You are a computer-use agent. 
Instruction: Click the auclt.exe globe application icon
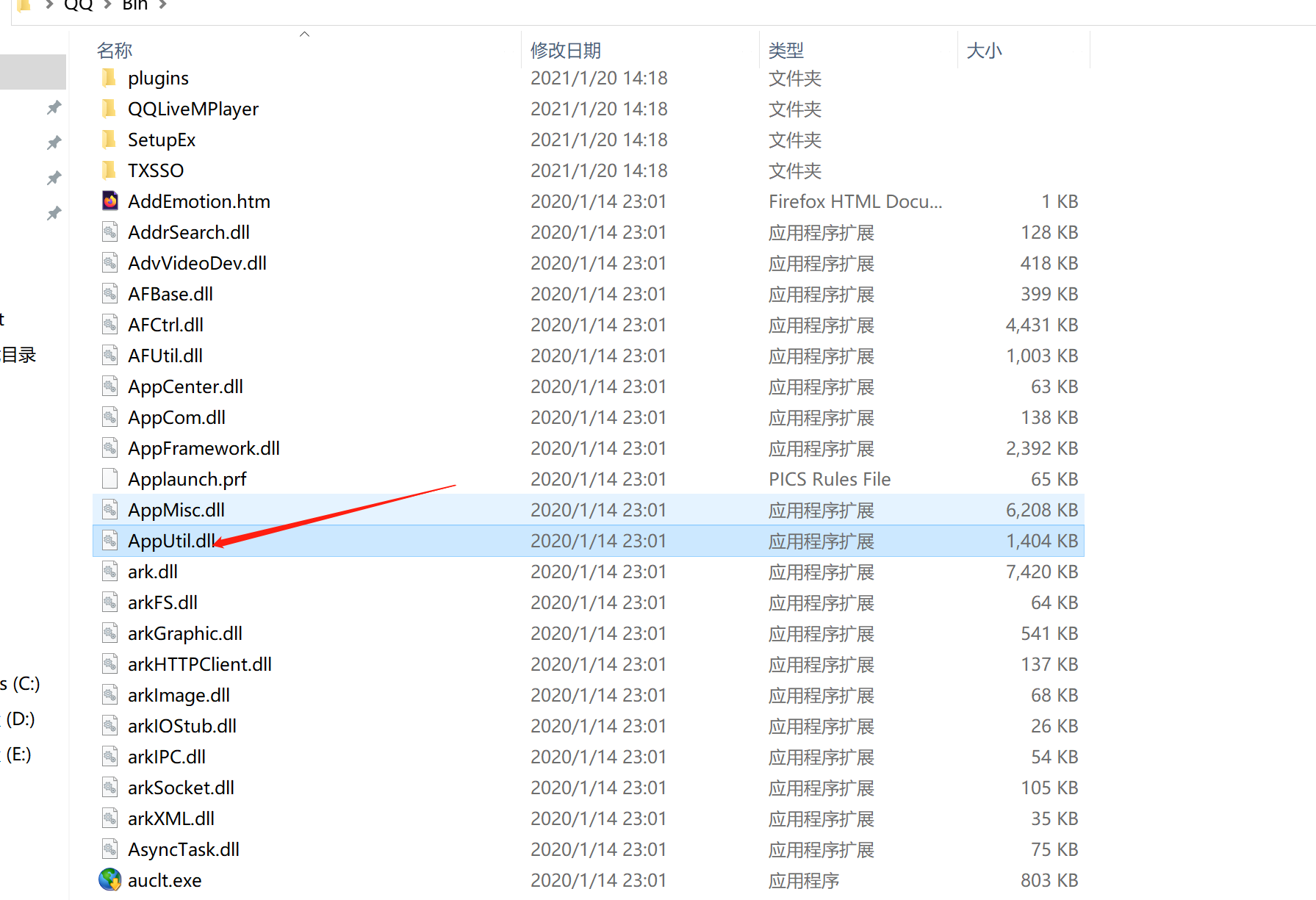(x=110, y=880)
